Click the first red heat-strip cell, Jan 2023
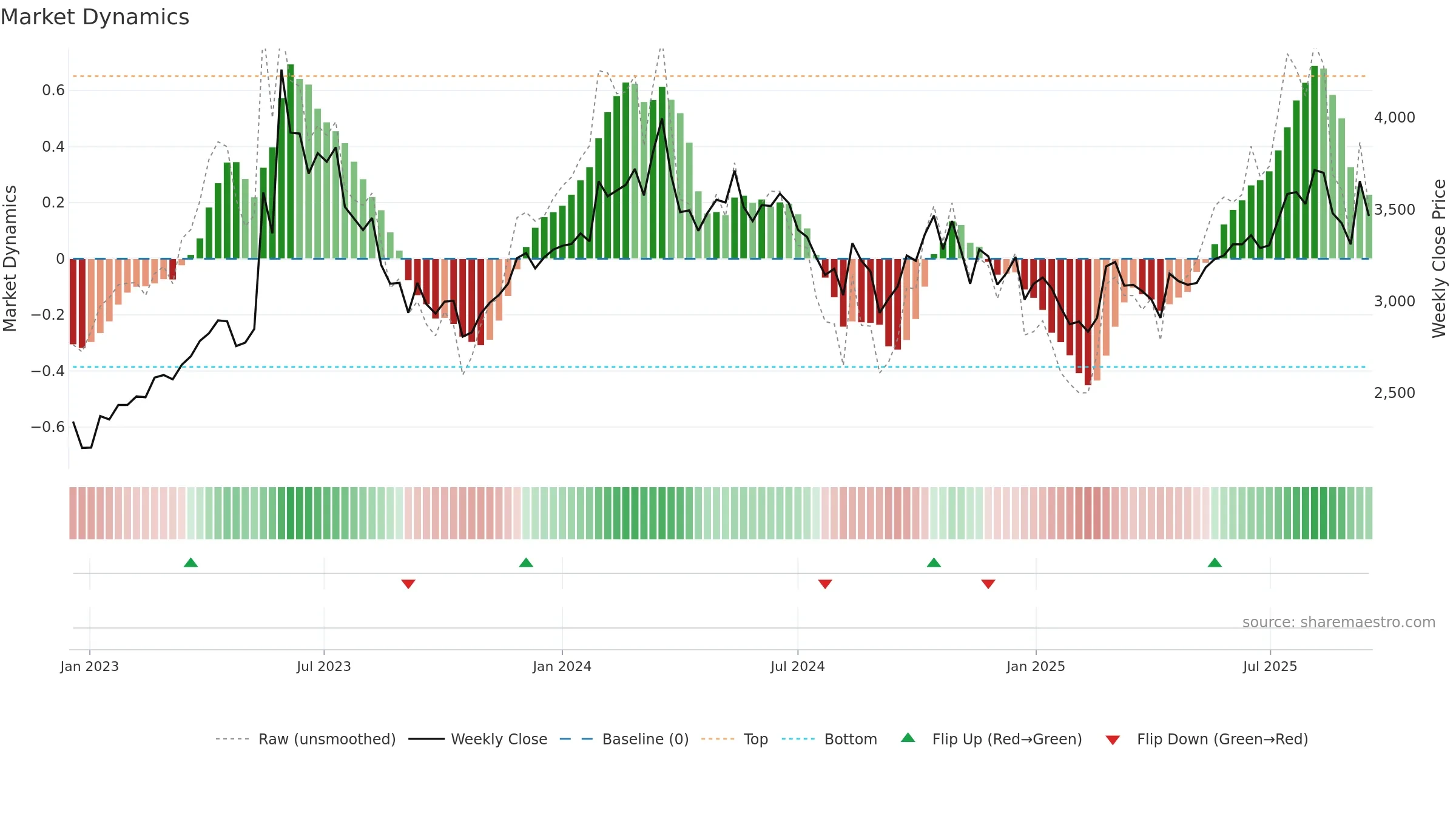The width and height of the screenshot is (1456, 819). pyautogui.click(x=73, y=513)
